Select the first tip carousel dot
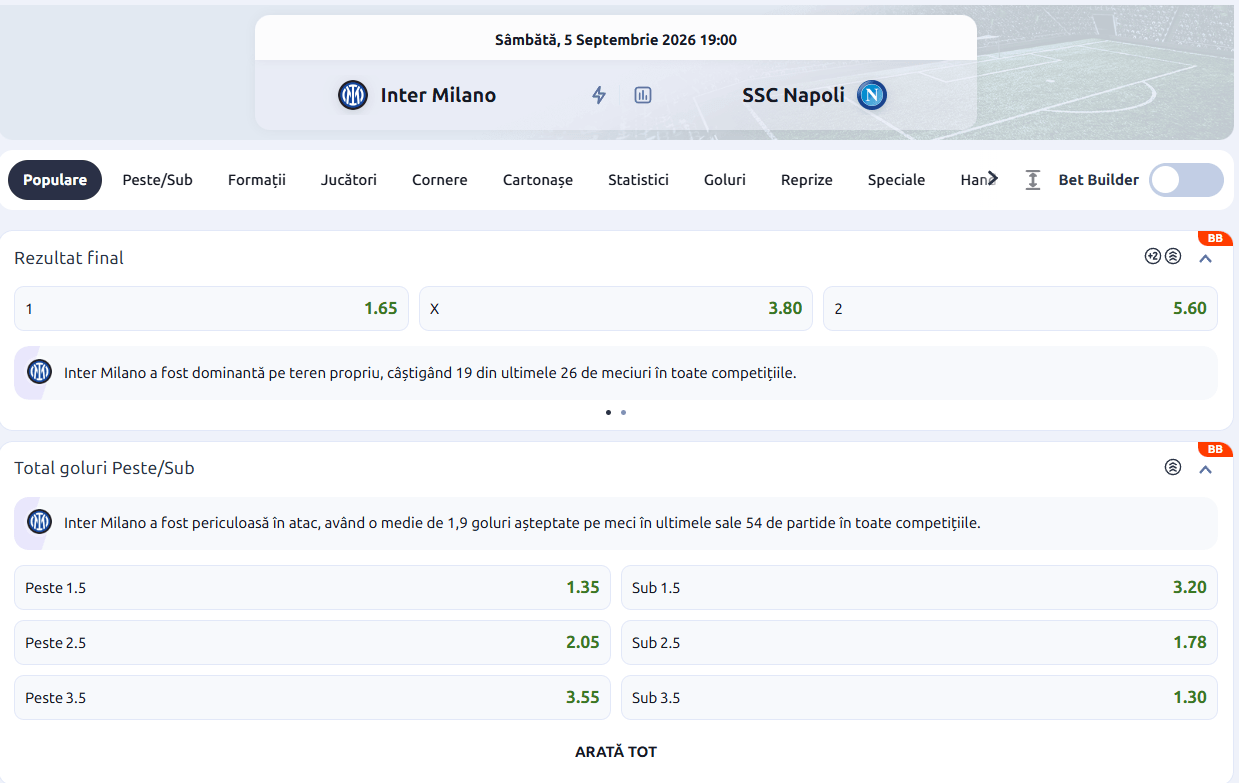This screenshot has height=783, width=1239. (608, 412)
